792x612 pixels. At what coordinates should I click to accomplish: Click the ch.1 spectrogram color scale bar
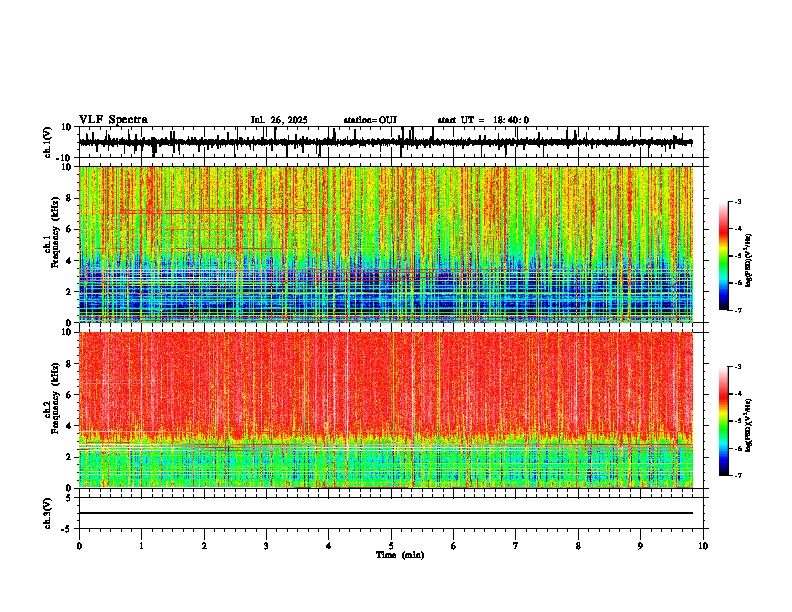pos(724,256)
